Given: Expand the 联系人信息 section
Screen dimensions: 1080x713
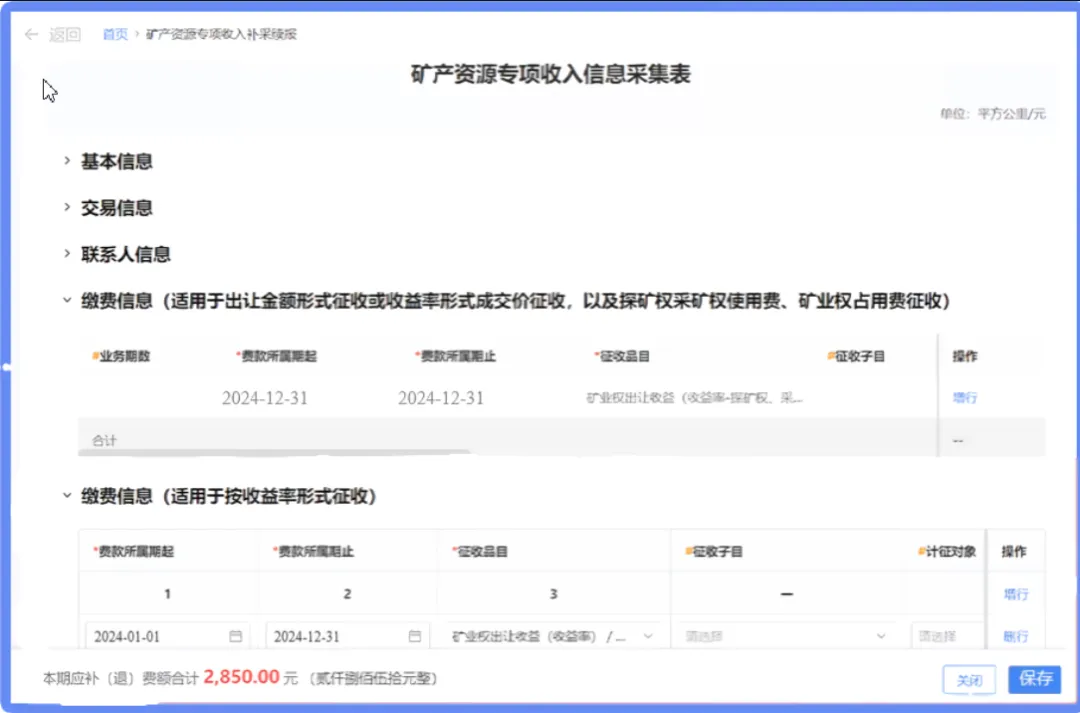Looking at the screenshot, I should tap(66, 254).
